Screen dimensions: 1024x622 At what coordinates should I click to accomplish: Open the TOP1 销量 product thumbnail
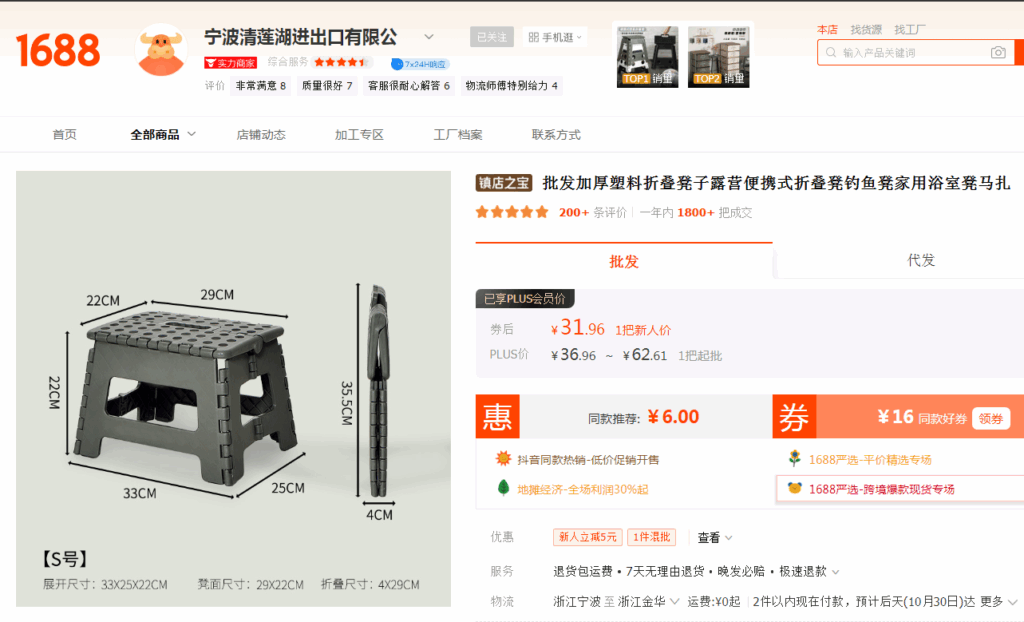coord(648,57)
